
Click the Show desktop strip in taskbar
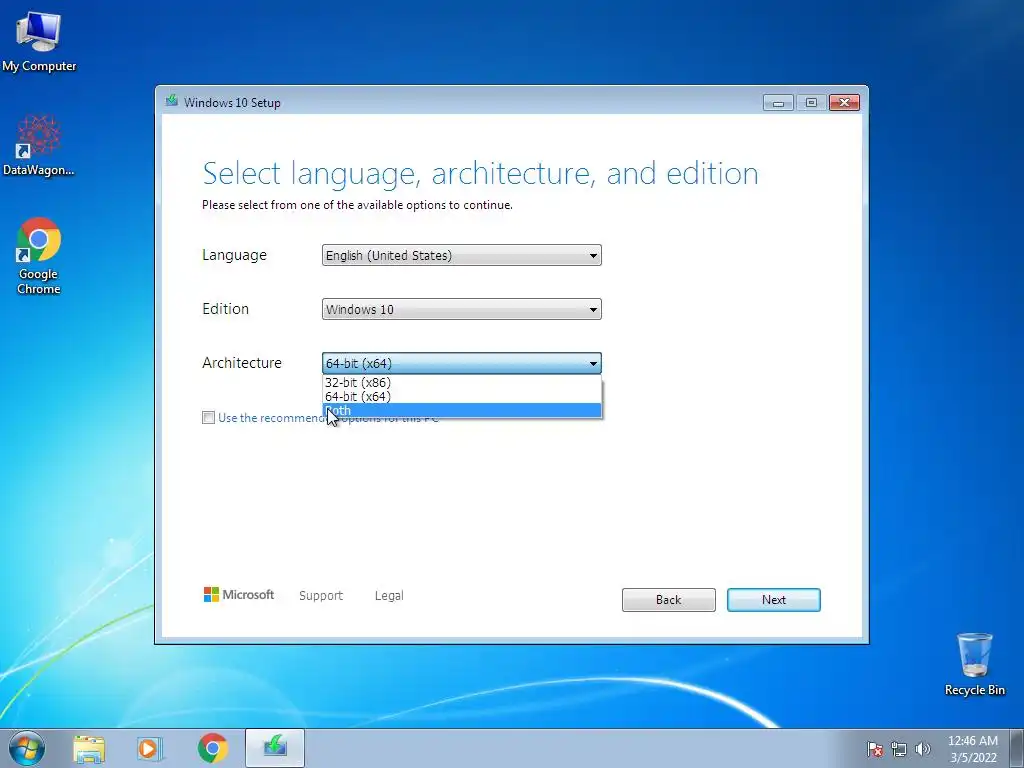click(x=1017, y=748)
